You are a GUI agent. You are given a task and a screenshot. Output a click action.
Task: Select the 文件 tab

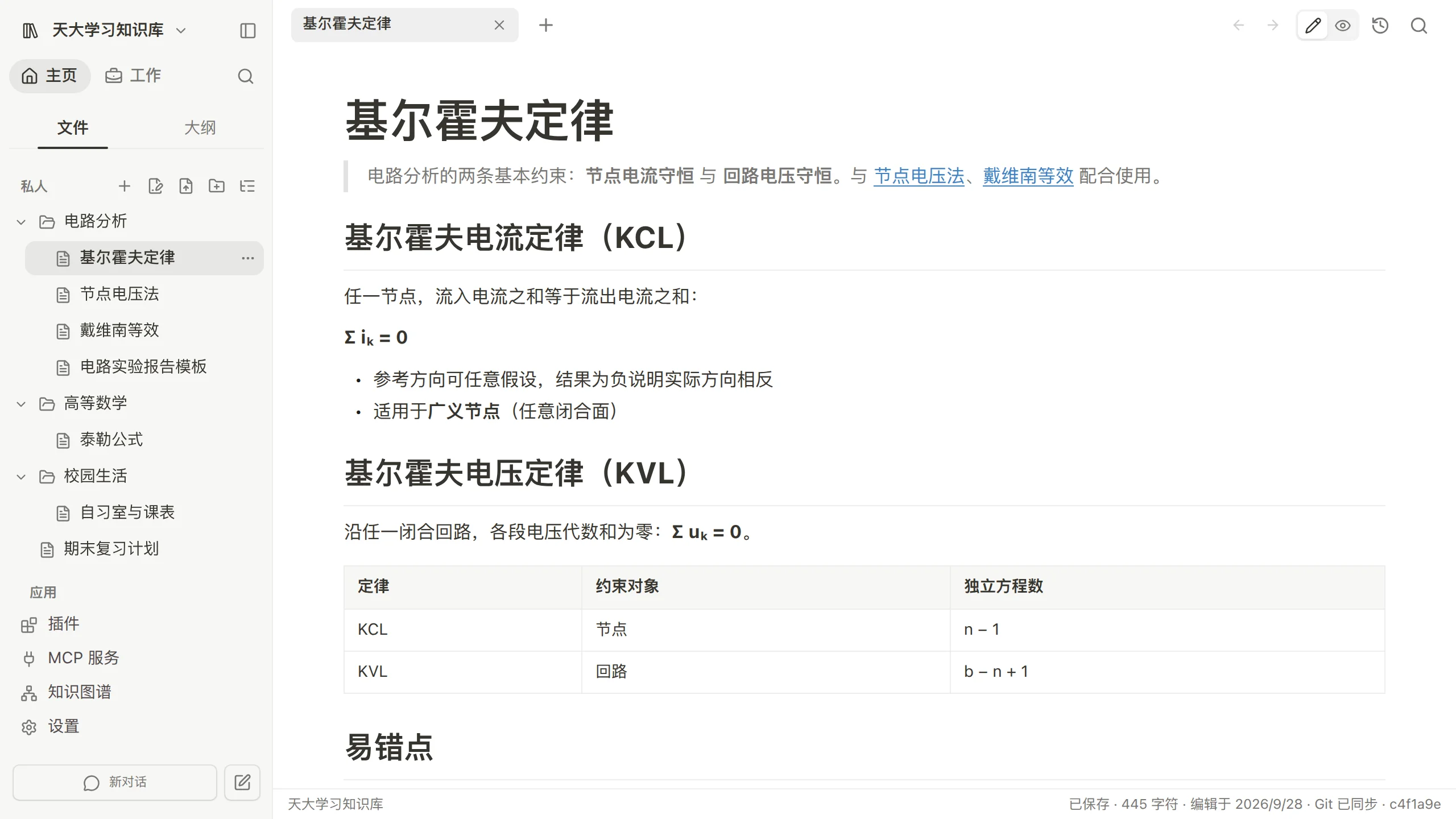point(73,128)
